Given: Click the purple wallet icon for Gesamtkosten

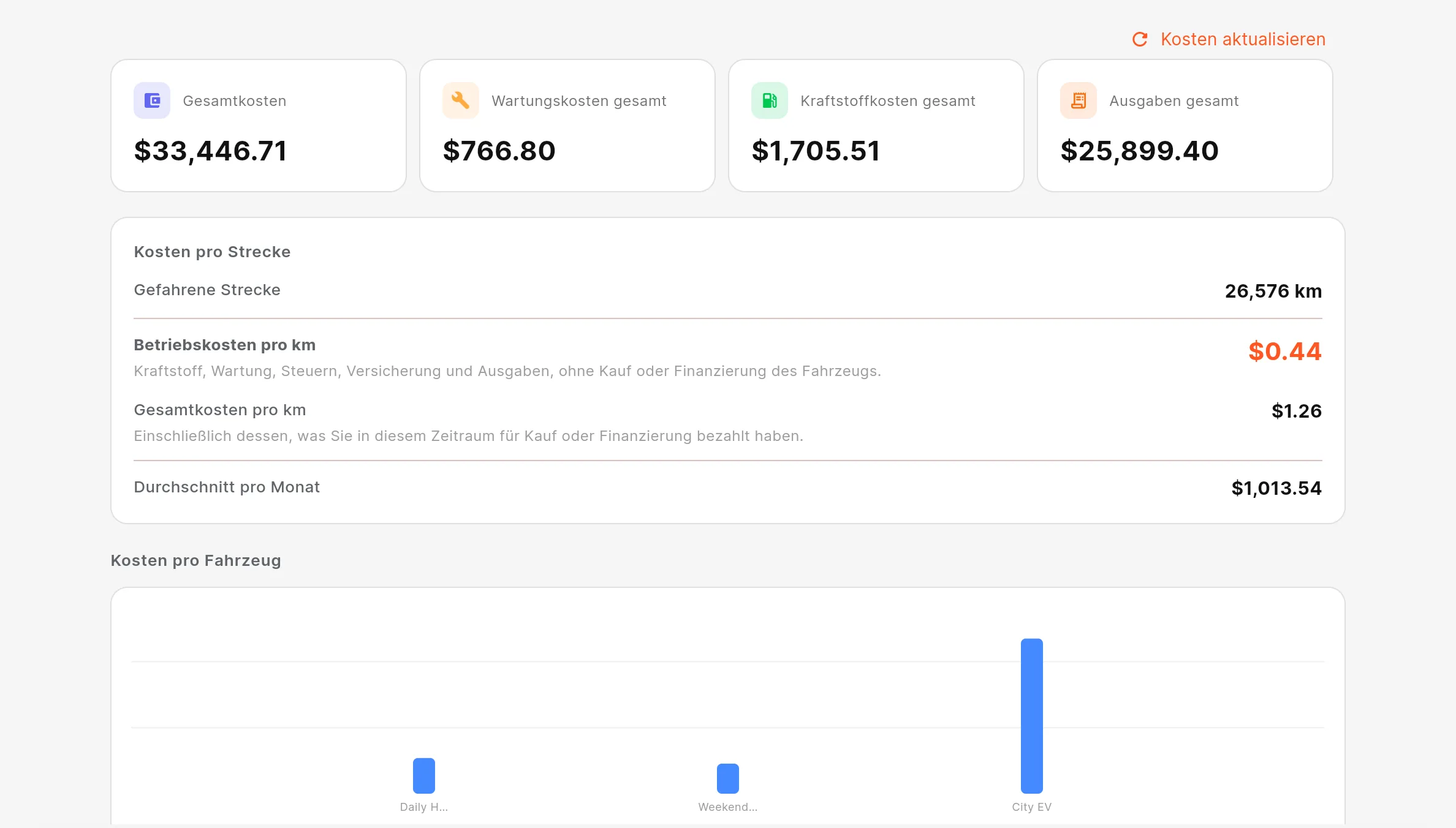Looking at the screenshot, I should [x=152, y=100].
